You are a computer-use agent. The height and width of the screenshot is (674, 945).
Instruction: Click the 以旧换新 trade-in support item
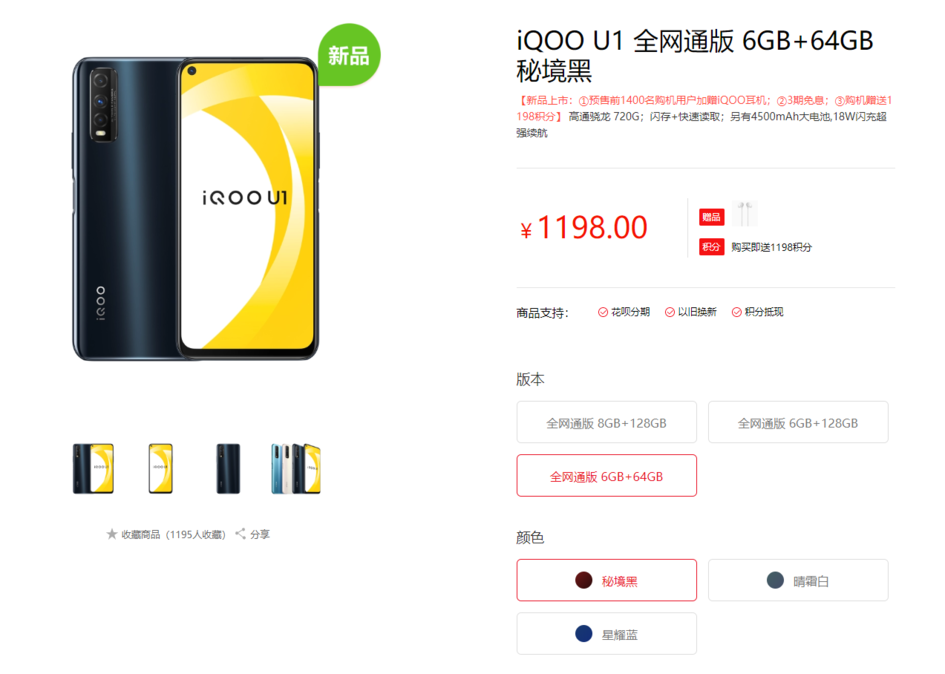pyautogui.click(x=691, y=312)
